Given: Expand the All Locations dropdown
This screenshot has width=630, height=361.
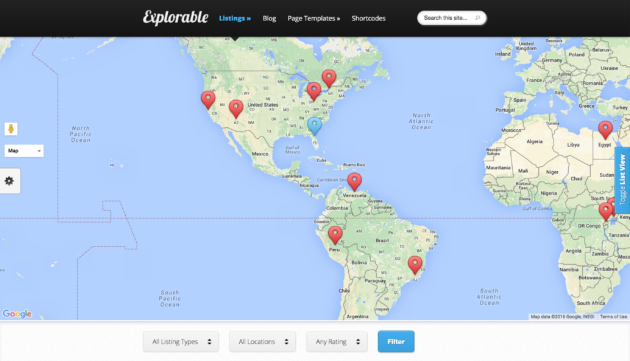Looking at the screenshot, I should coord(262,342).
